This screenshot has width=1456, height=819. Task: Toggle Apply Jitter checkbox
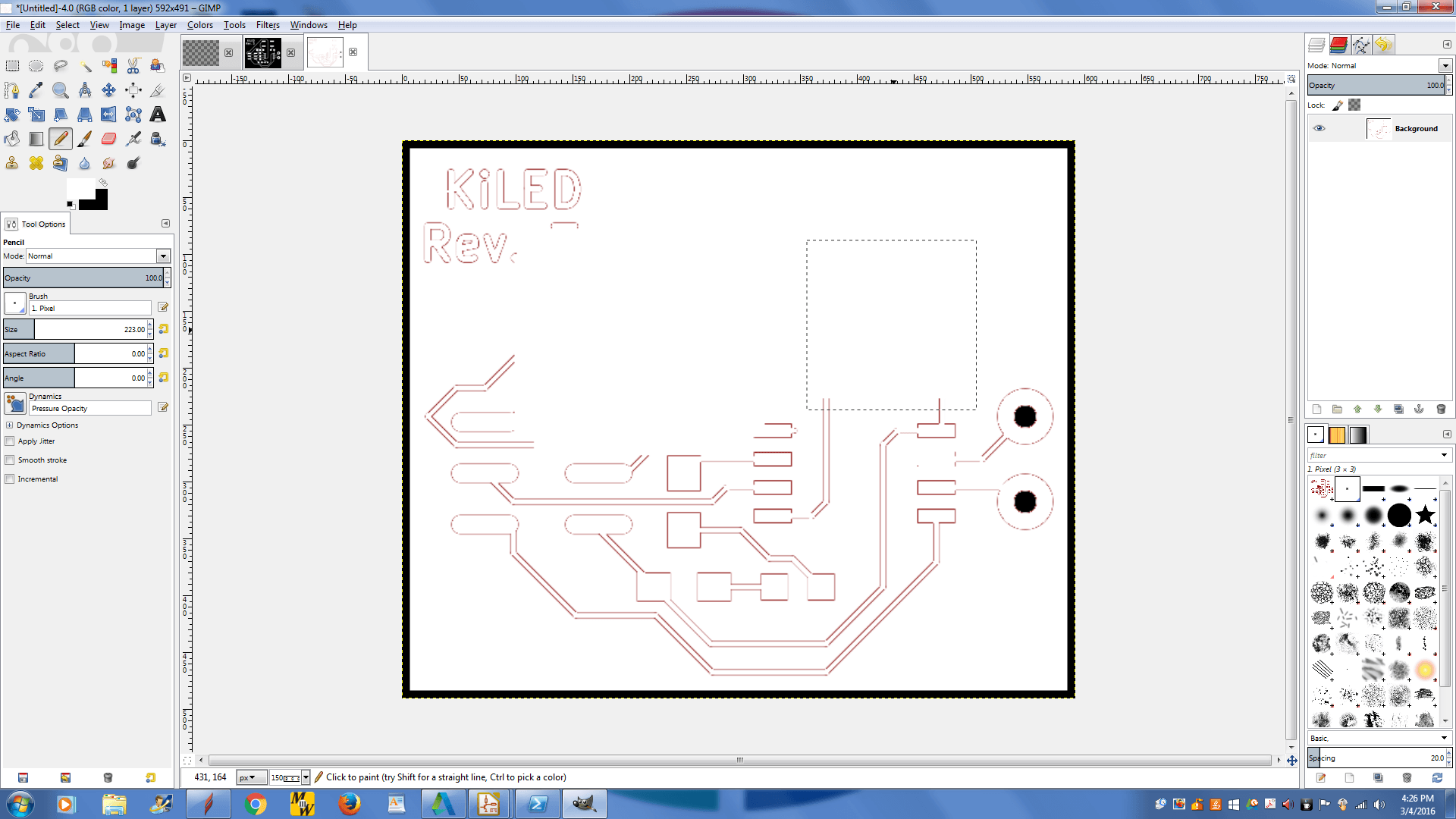[10, 441]
